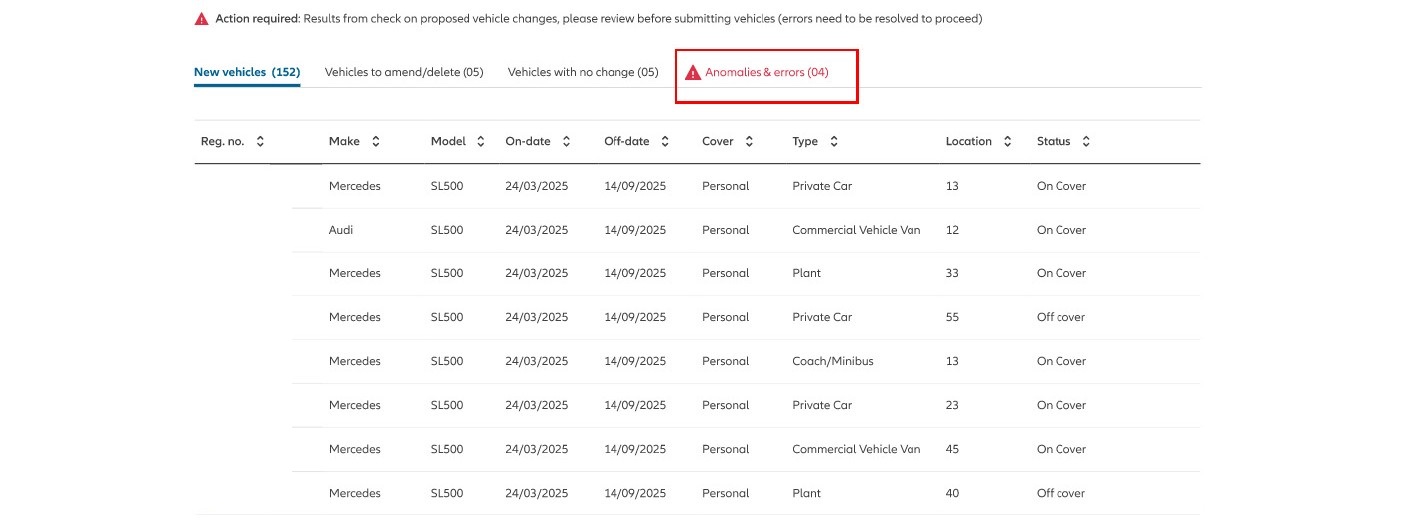Sort table by Reg. no. column
Image resolution: width=1414 pixels, height=523 pixels.
pyautogui.click(x=260, y=142)
